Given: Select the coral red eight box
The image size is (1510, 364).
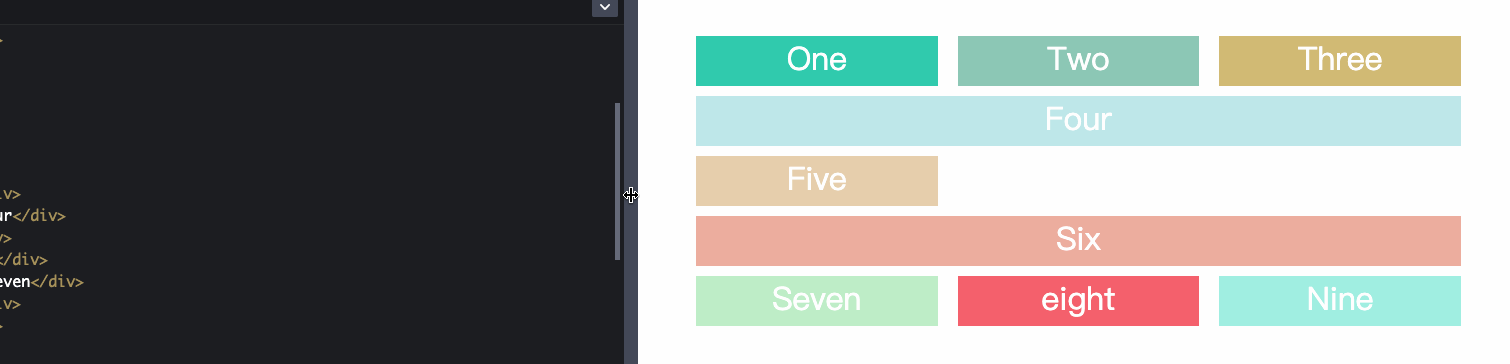Looking at the screenshot, I should 1078,301.
